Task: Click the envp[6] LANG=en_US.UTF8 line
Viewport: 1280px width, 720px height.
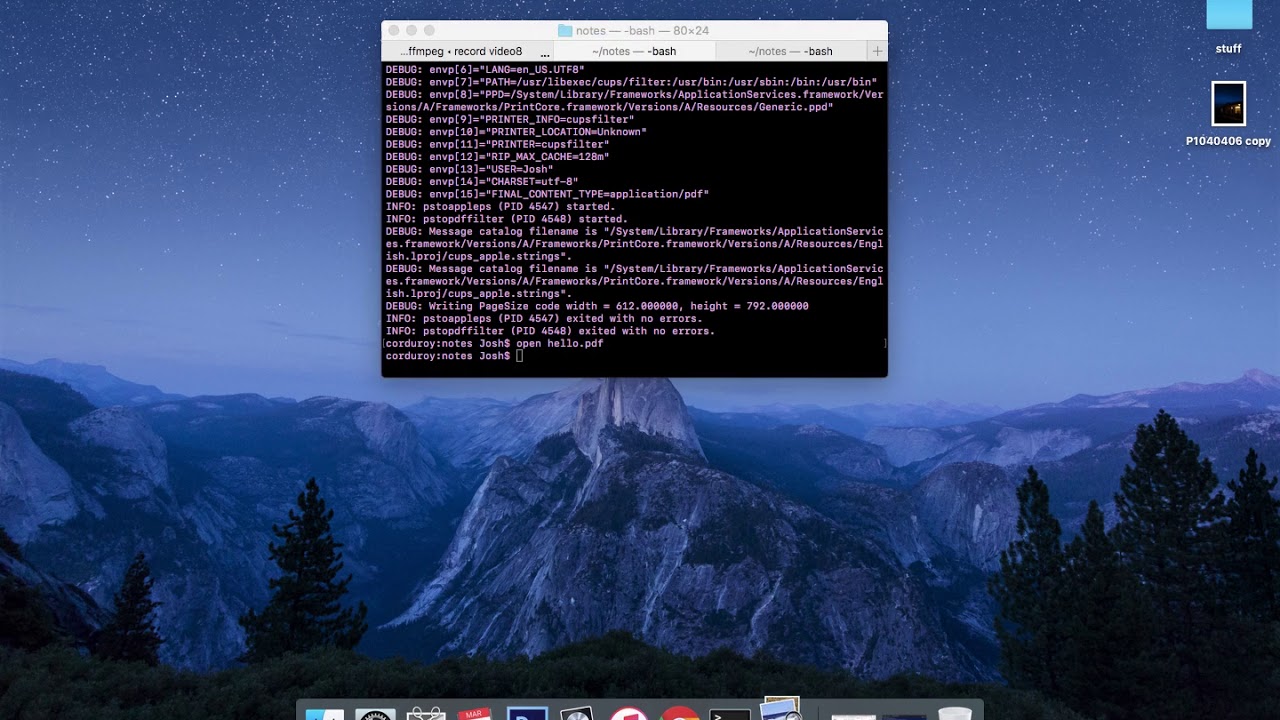Action: click(x=485, y=69)
